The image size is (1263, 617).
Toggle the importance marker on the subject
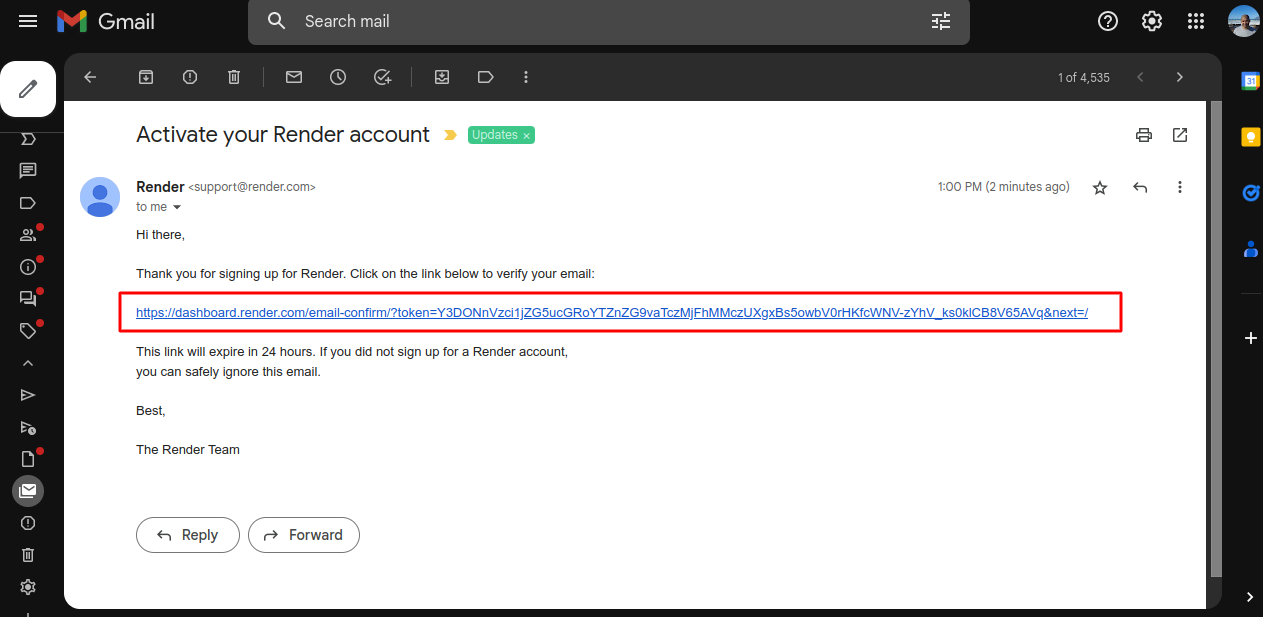450,134
